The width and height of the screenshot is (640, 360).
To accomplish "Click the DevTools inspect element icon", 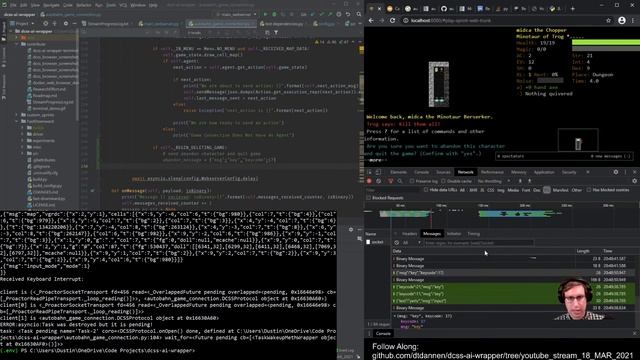I will pyautogui.click(x=369, y=172).
